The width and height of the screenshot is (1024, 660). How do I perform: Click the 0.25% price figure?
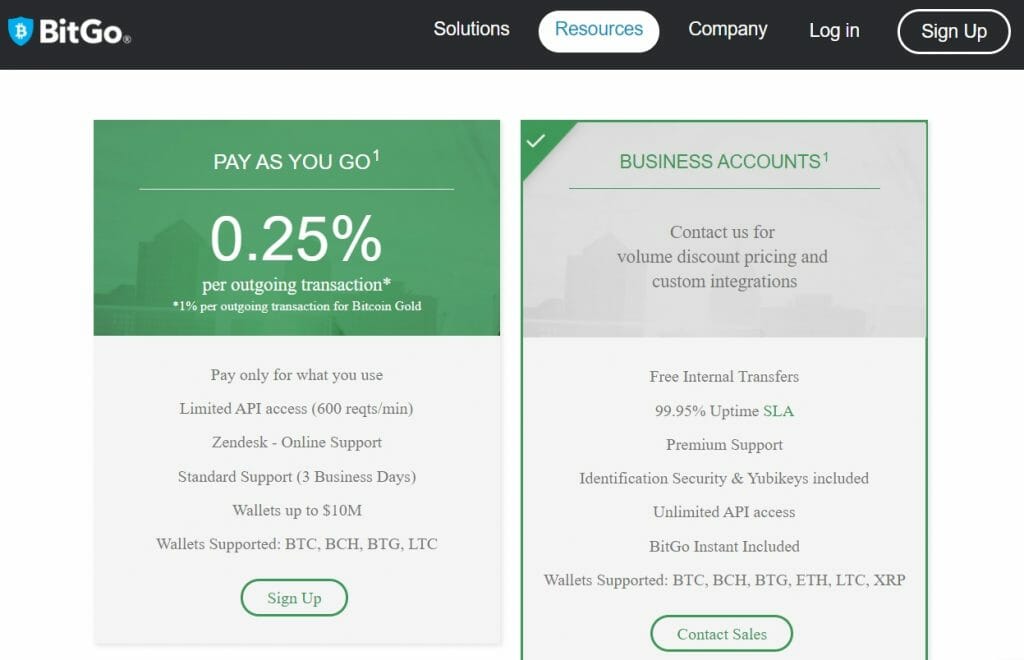(296, 239)
